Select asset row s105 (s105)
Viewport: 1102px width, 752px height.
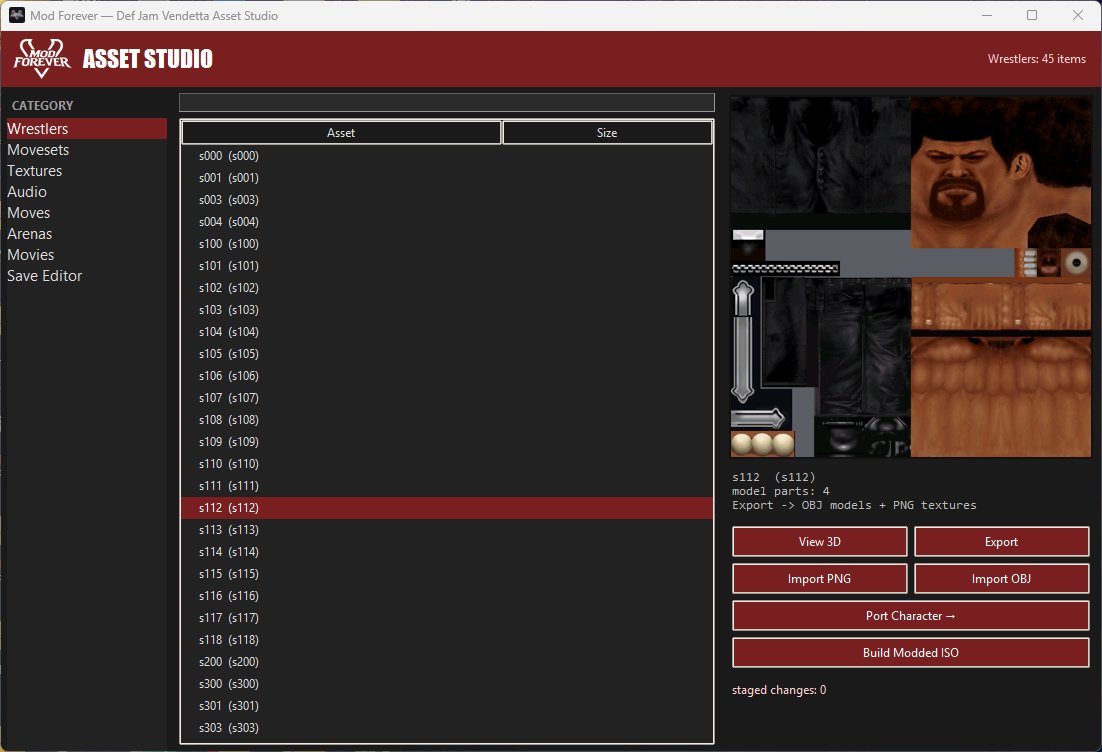(x=447, y=354)
